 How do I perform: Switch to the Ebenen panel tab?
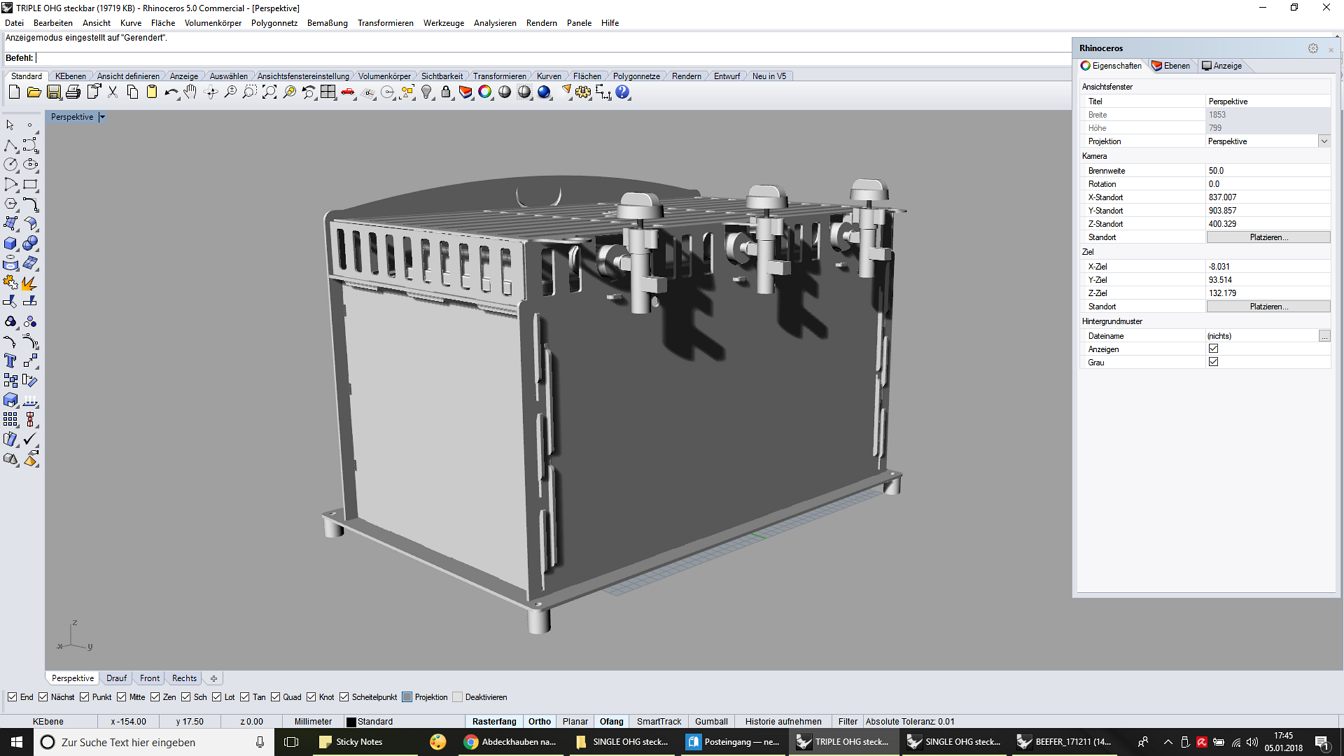(x=1171, y=66)
